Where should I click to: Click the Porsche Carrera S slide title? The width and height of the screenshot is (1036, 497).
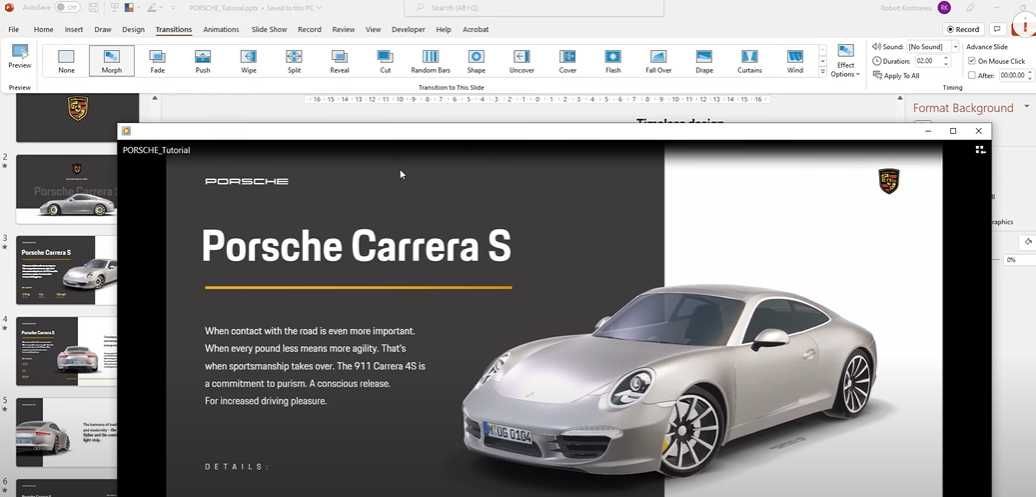(356, 246)
